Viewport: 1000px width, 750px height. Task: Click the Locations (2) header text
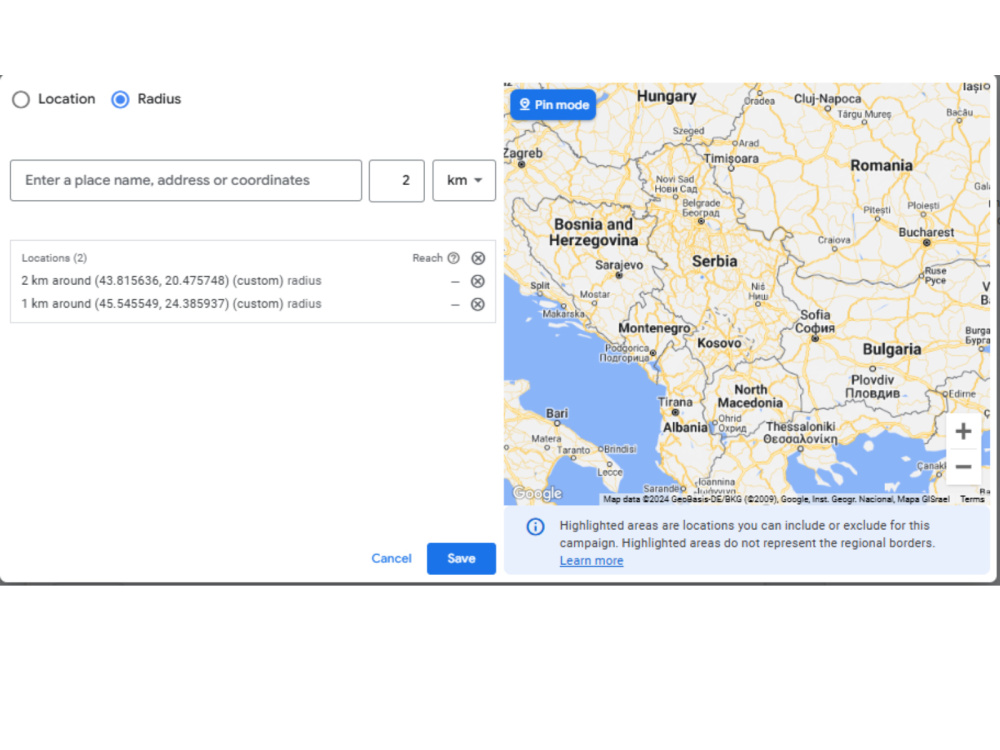[54, 258]
